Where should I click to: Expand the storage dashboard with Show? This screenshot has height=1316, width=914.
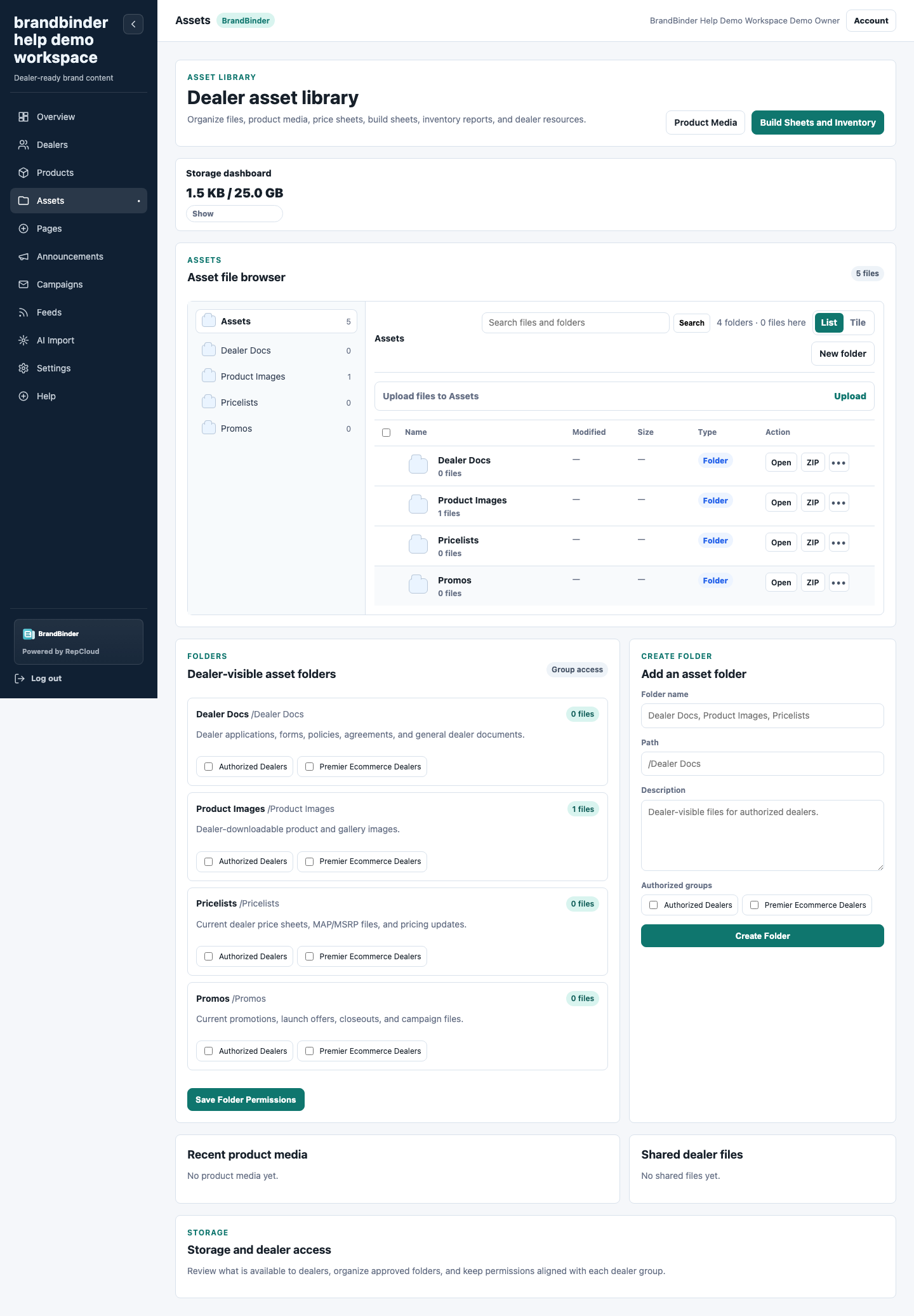(x=234, y=214)
